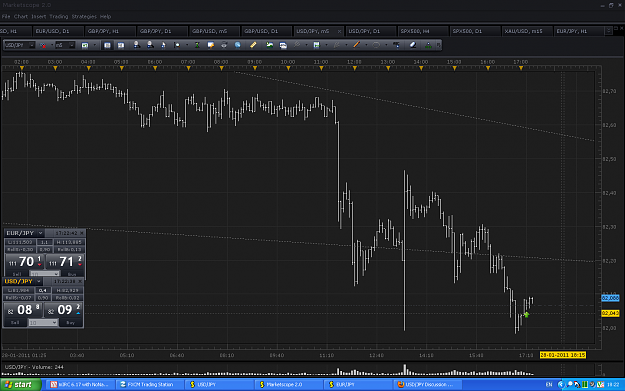Click the hourglass icon in the toolbar
This screenshot has height=391, width=625.
[x=197, y=45]
